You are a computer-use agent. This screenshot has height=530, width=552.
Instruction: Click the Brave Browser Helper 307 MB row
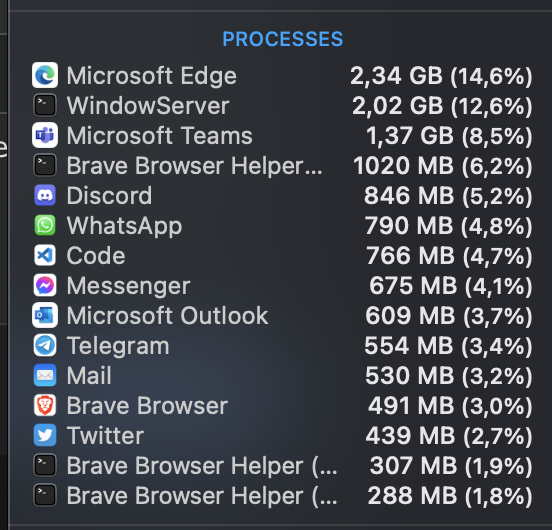point(282,466)
